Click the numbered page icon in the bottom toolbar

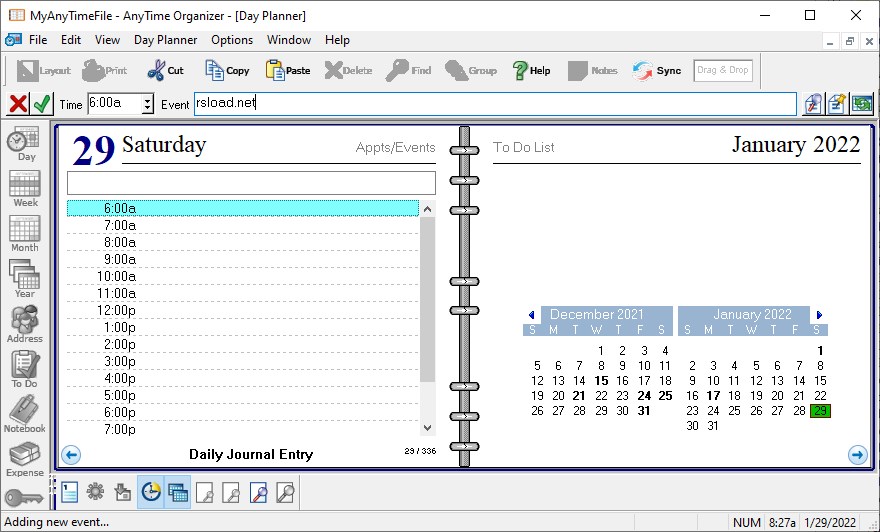[69, 493]
